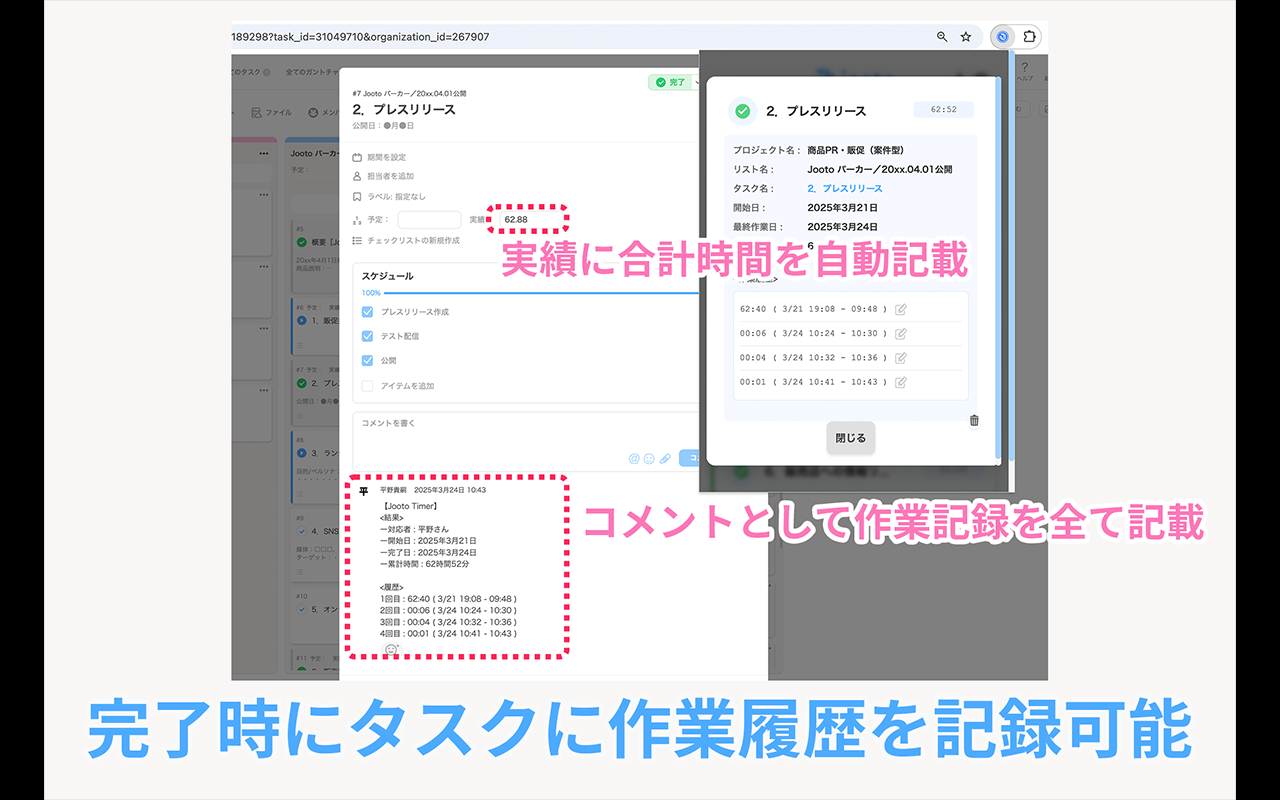The height and width of the screenshot is (800, 1280).
Task: Click the zoom magnifier icon in address bar
Action: (x=941, y=37)
